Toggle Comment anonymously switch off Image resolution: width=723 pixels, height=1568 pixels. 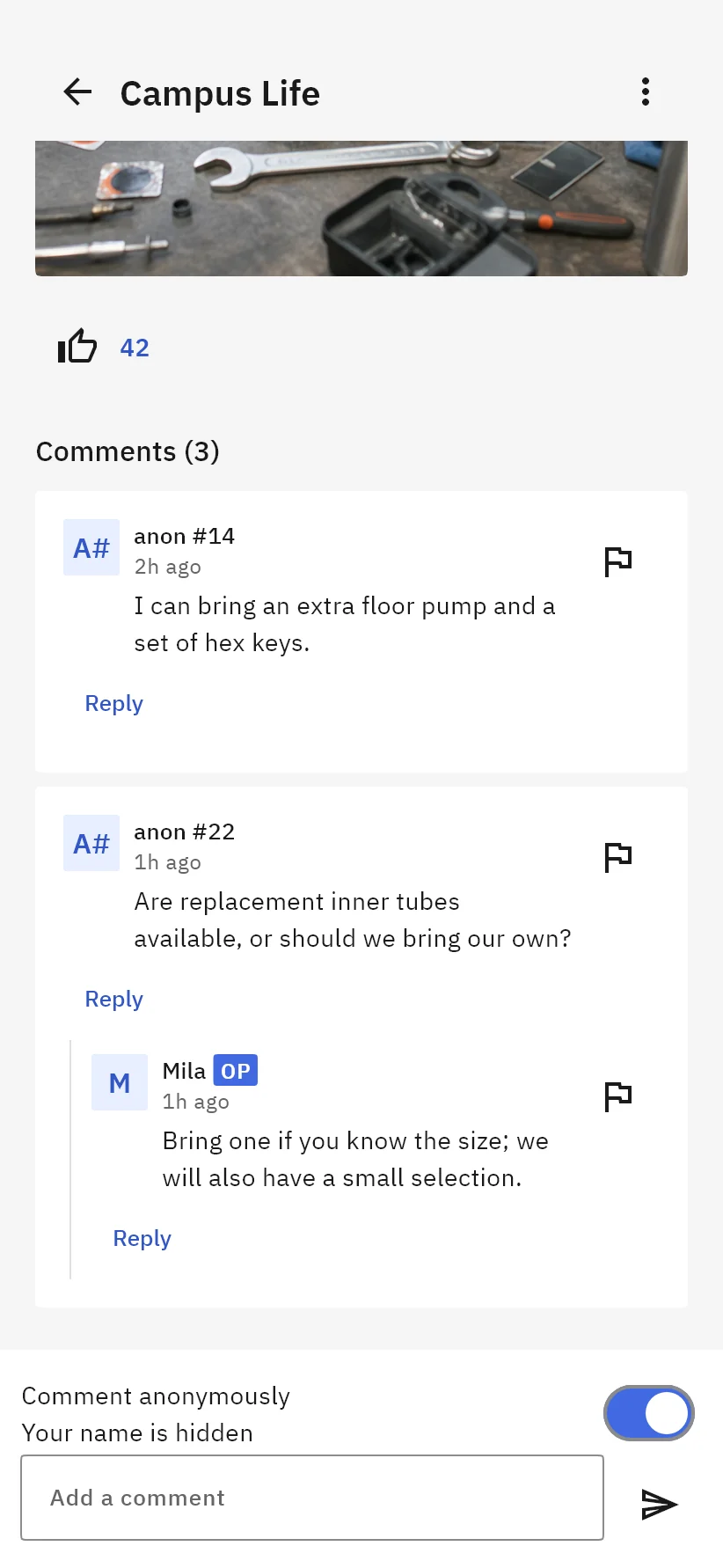coord(649,1413)
